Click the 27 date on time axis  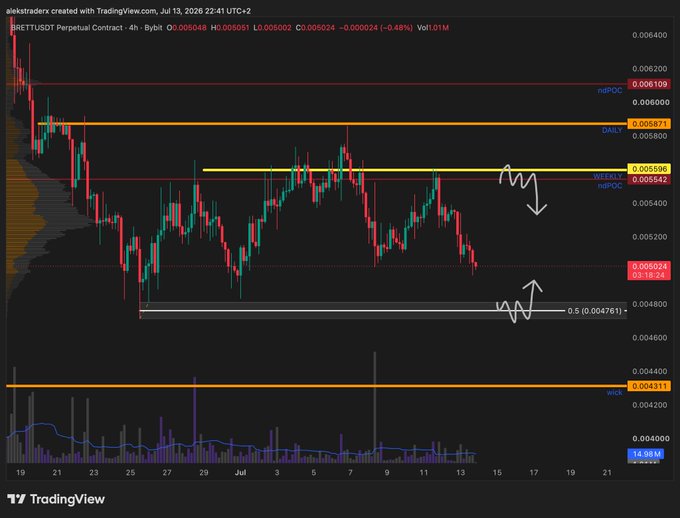pyautogui.click(x=167, y=472)
